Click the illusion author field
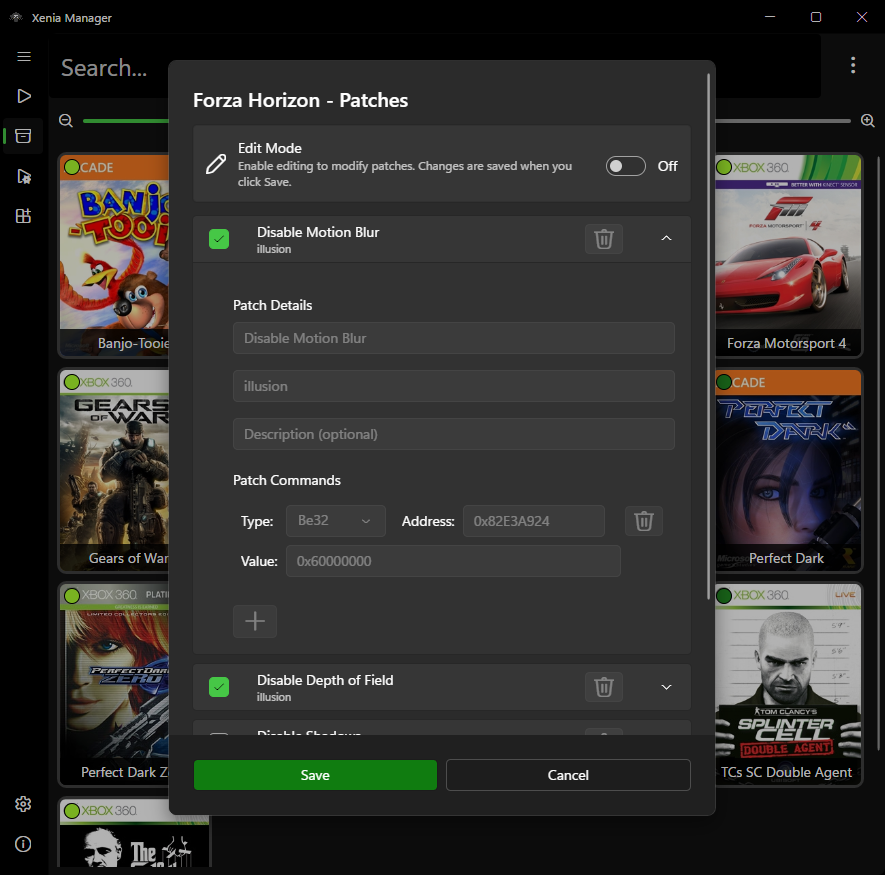The image size is (885, 875). point(454,386)
